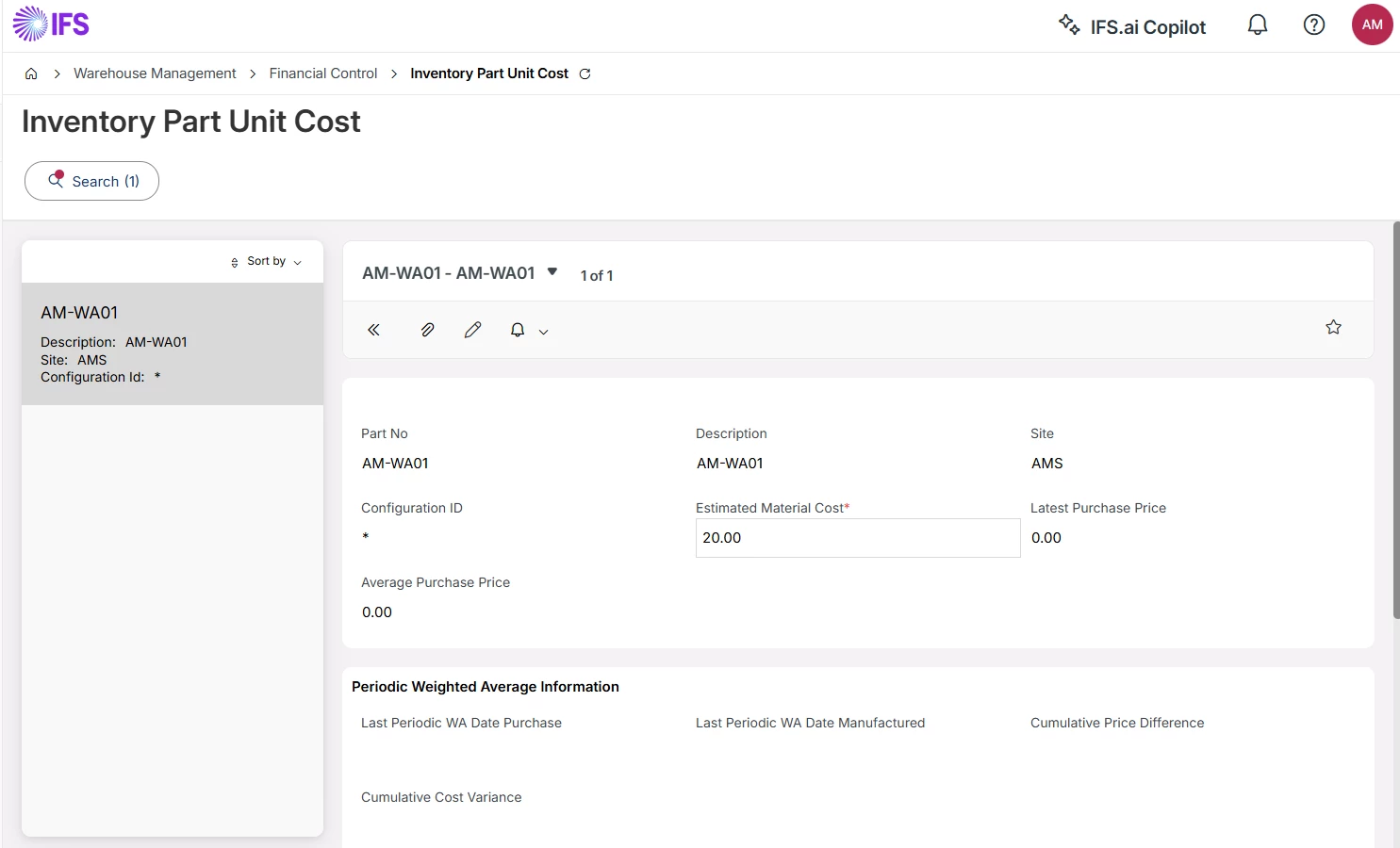The height and width of the screenshot is (848, 1400).
Task: Select the AM-WA01 record in list
Action: (x=173, y=344)
